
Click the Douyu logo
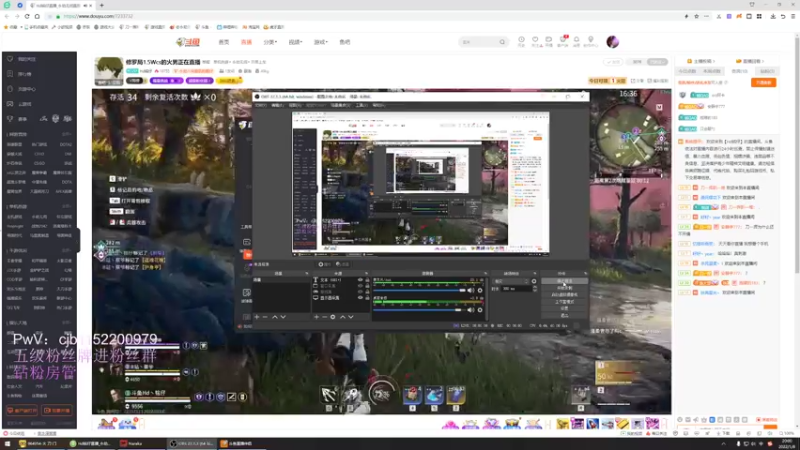point(188,42)
